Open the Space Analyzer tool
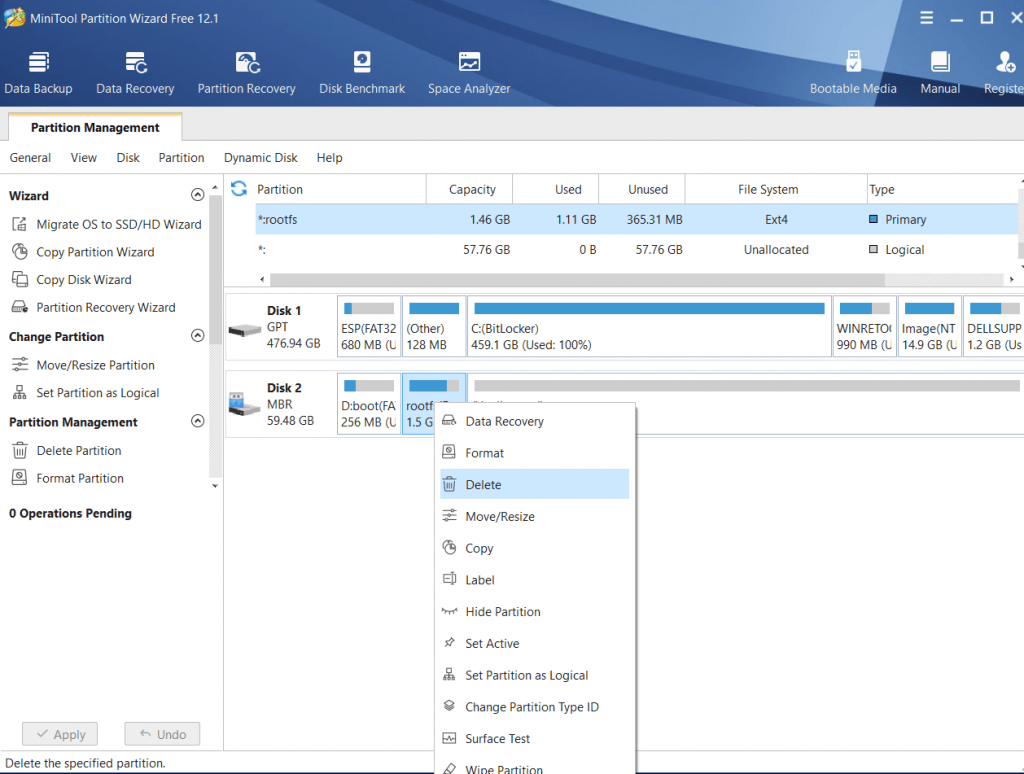 (x=469, y=73)
